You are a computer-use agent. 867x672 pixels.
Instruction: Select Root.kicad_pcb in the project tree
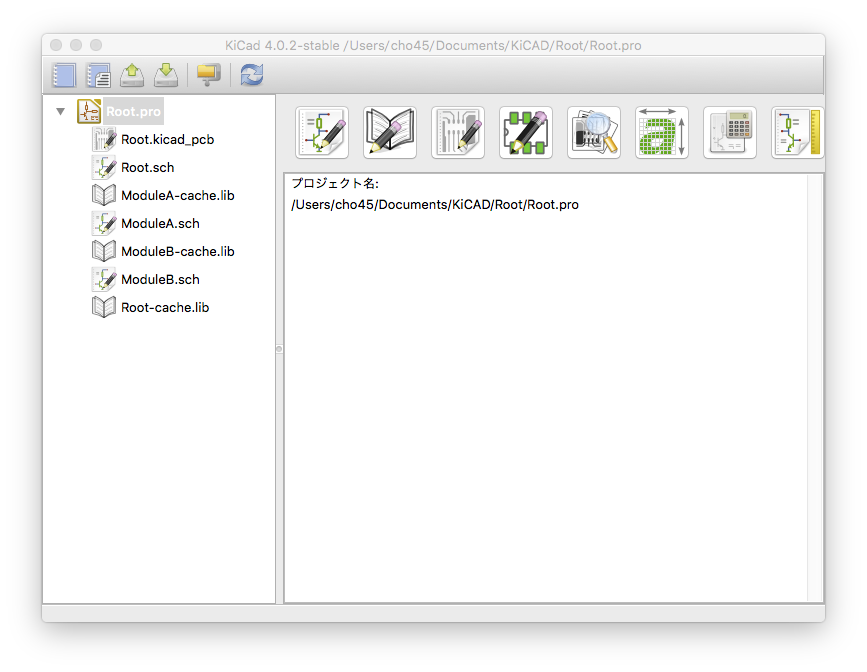click(x=167, y=140)
